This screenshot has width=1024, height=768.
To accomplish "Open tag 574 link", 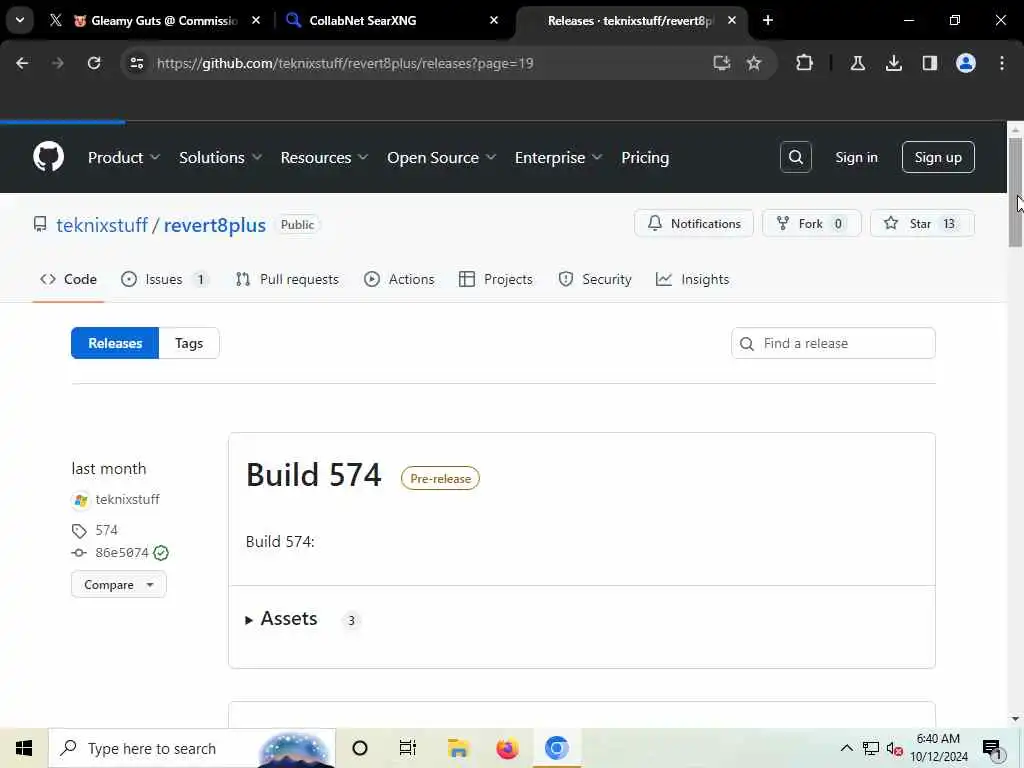I will coord(106,530).
